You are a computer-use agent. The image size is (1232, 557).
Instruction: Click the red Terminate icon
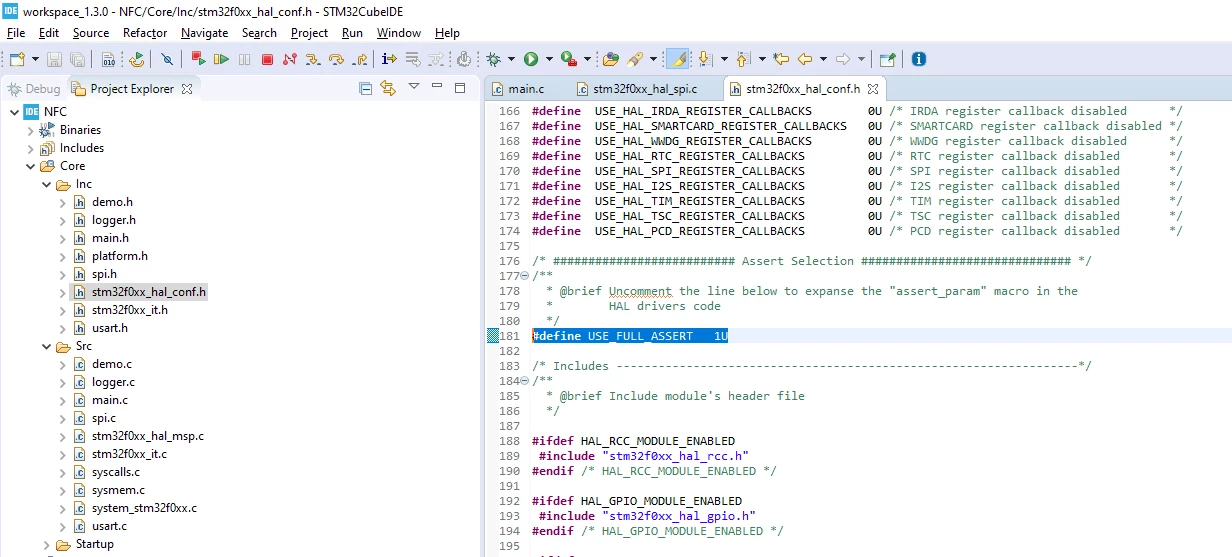coord(267,59)
